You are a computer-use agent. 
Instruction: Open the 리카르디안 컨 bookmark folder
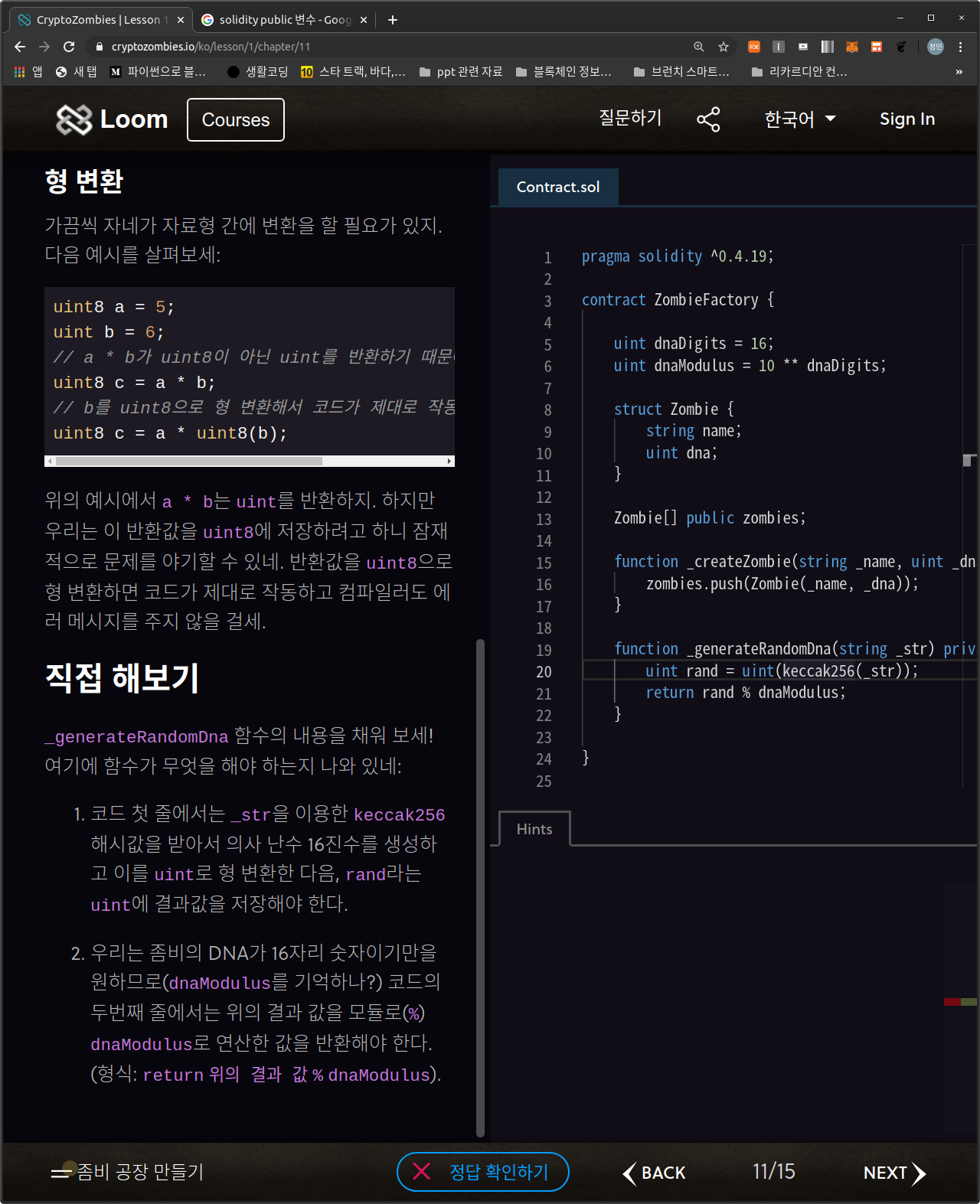[x=799, y=72]
